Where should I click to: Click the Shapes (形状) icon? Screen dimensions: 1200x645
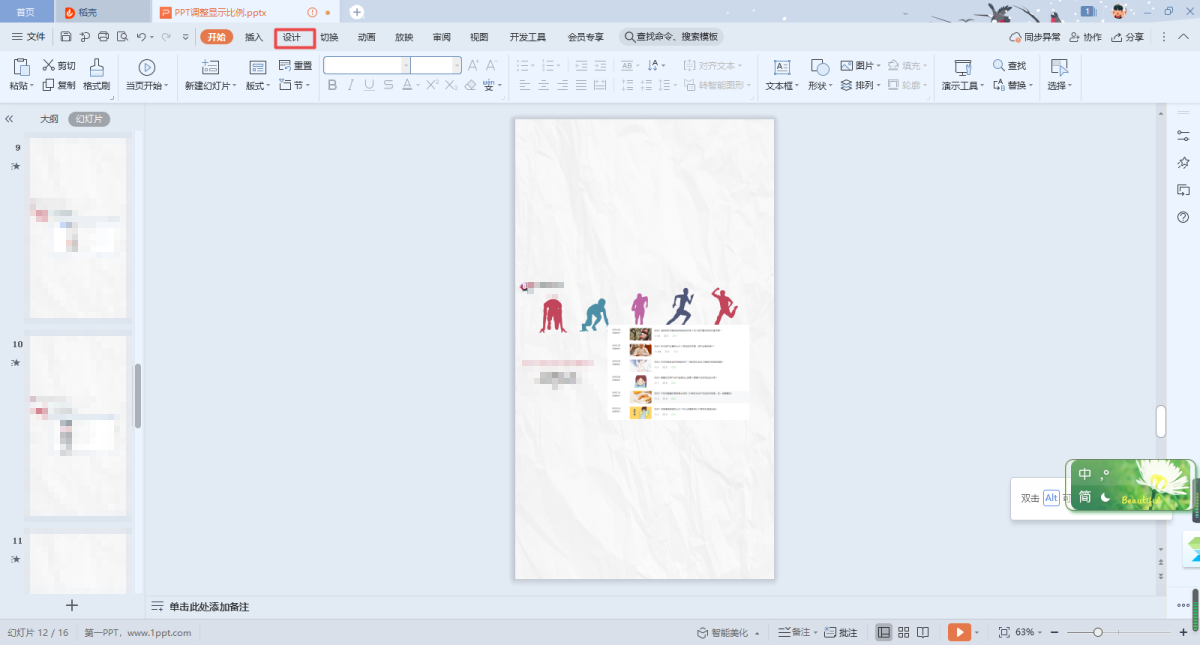click(x=819, y=68)
